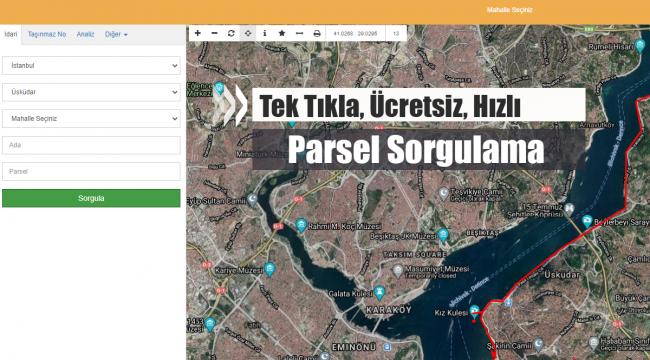Viewport: 650px width, 360px height.
Task: Open the İstanbul province dropdown
Action: tap(91, 66)
